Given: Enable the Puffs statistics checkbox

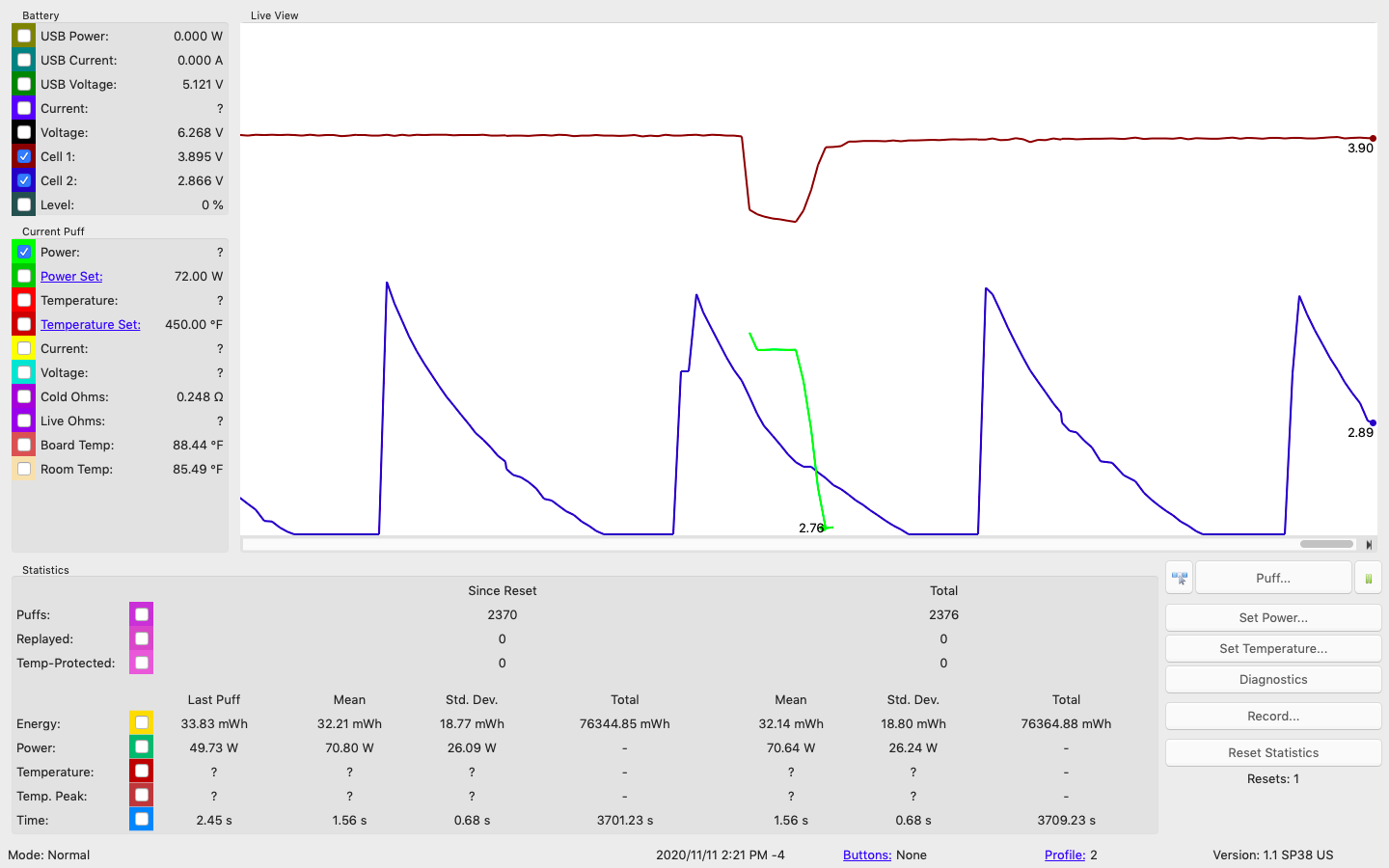Looking at the screenshot, I should coord(142,614).
